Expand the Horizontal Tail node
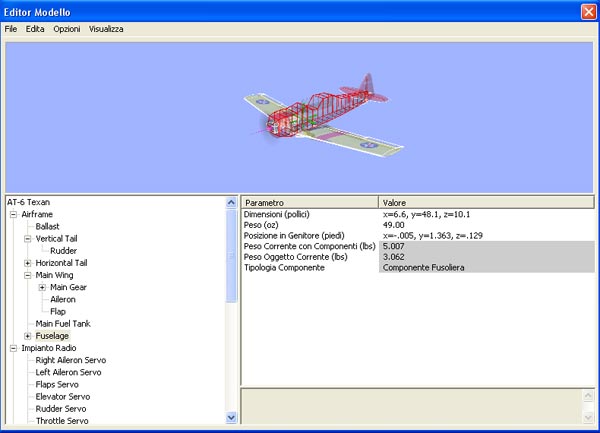Image resolution: width=600 pixels, height=433 pixels. tap(28, 263)
